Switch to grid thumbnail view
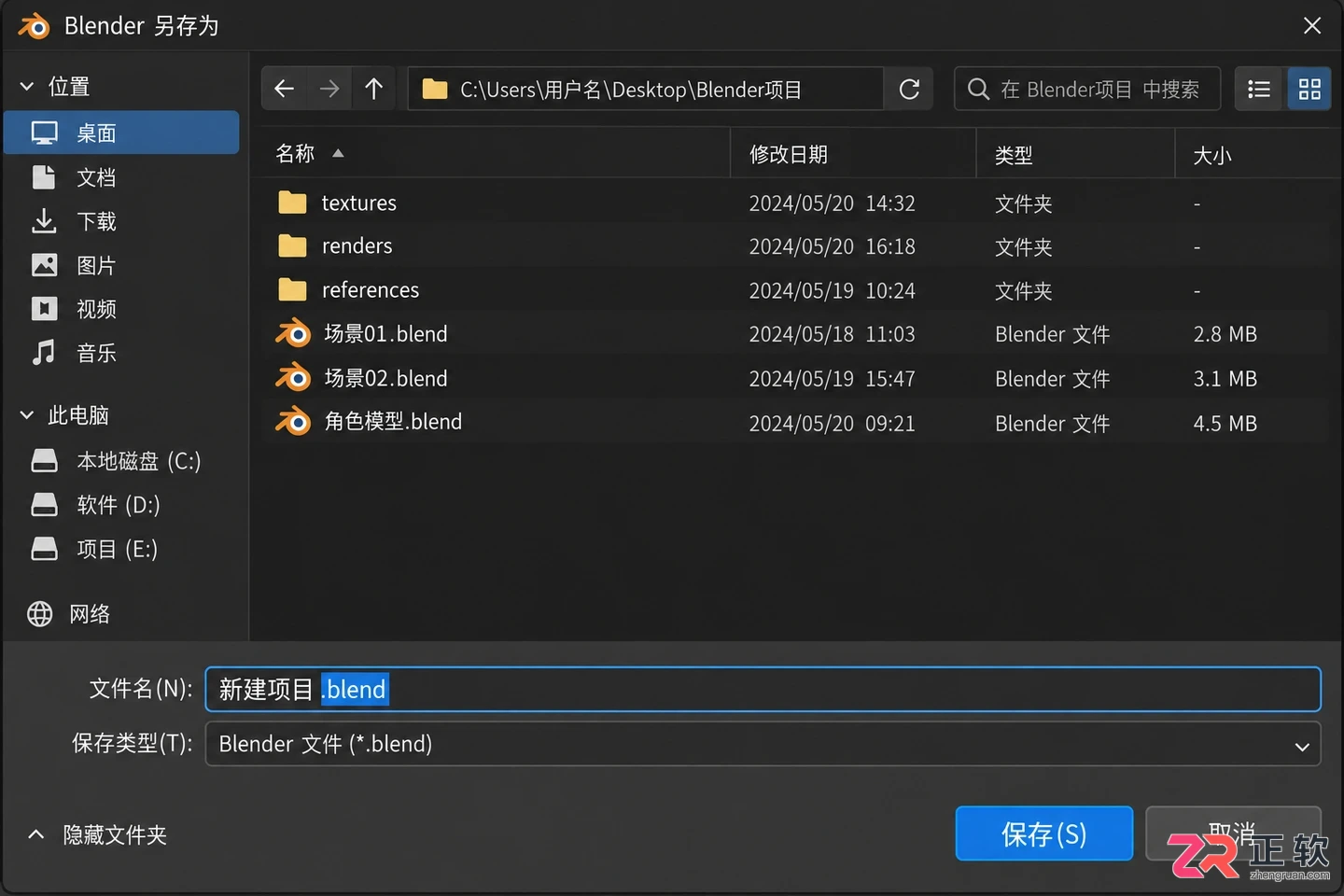This screenshot has height=896, width=1344. 1309,89
